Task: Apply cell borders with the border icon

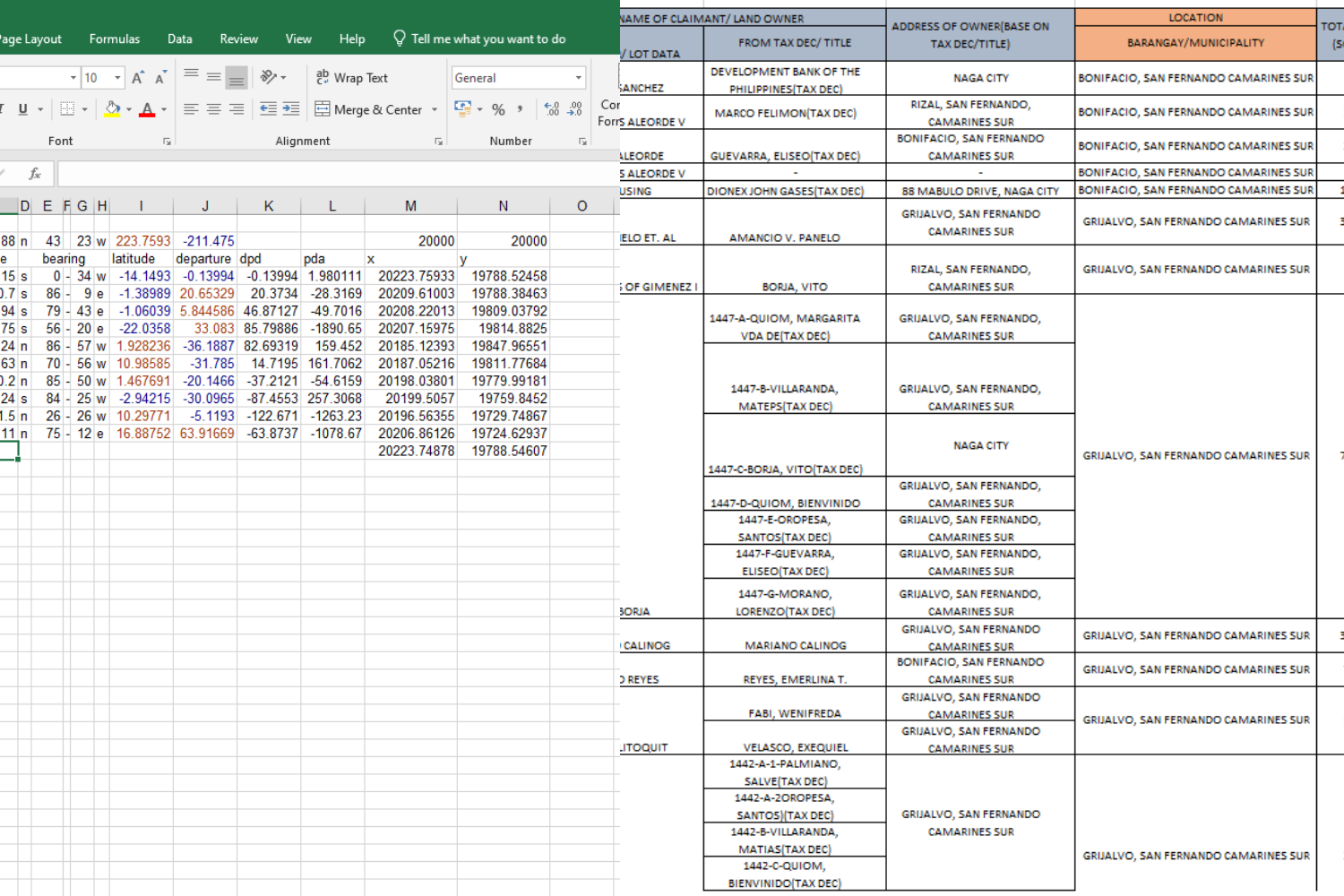Action: point(67,109)
